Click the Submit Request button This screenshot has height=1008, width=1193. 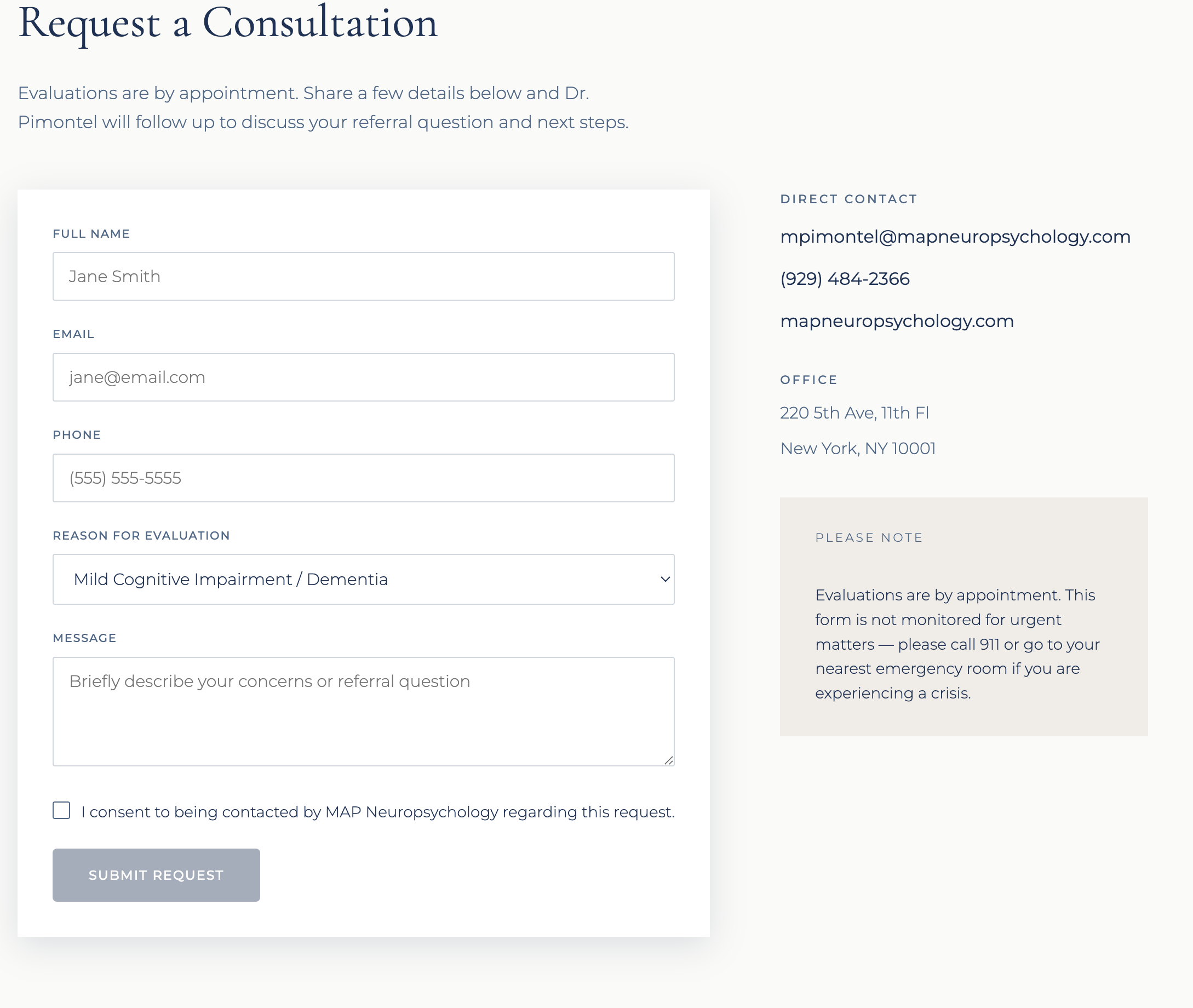pos(156,875)
